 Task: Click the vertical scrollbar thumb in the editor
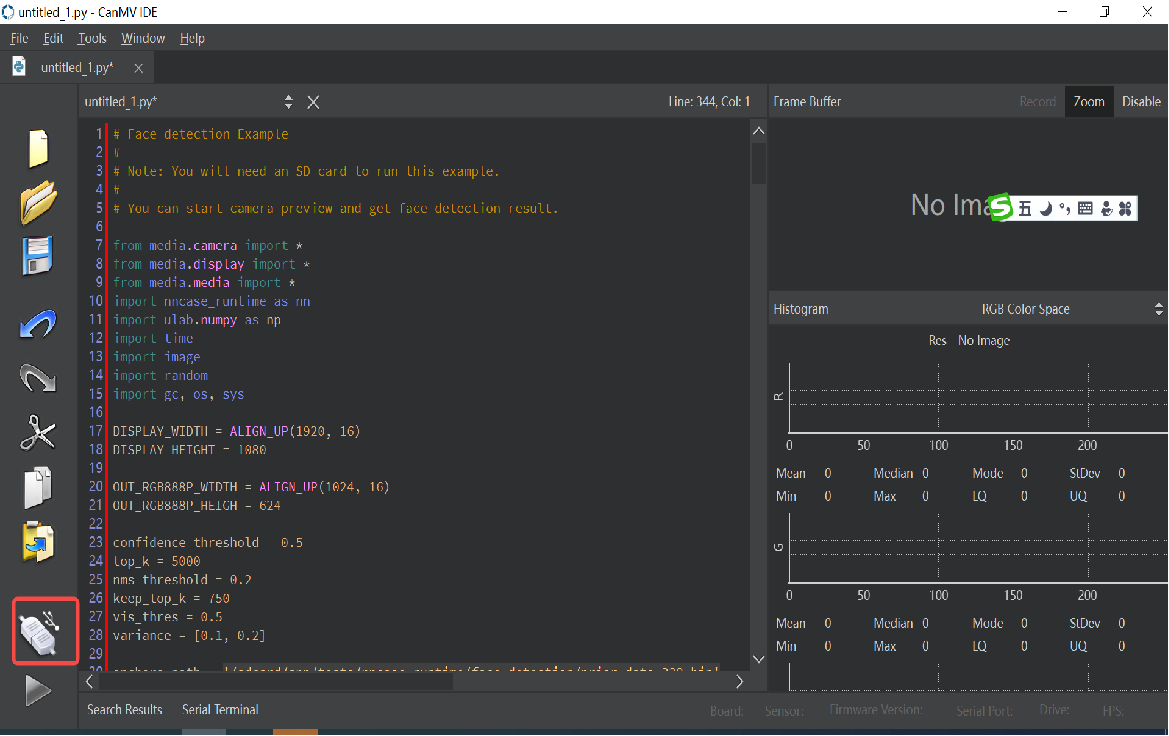(758, 162)
